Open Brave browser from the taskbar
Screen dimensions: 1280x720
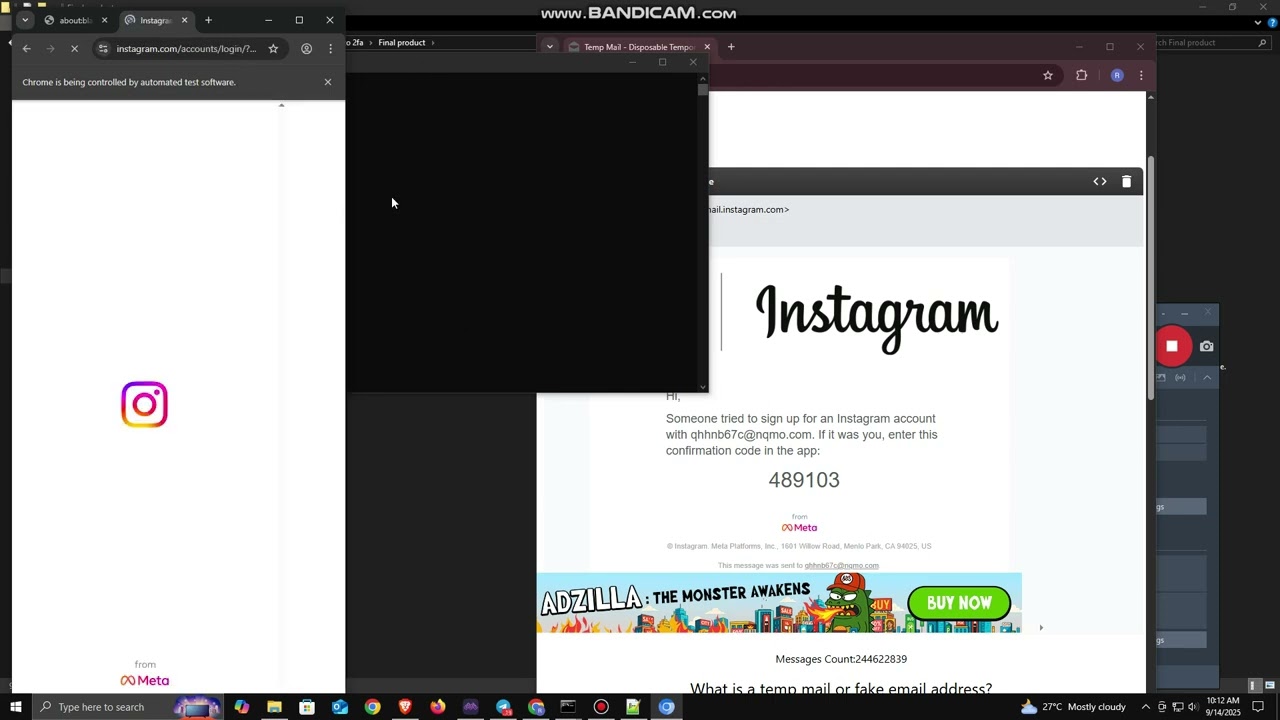pos(405,707)
